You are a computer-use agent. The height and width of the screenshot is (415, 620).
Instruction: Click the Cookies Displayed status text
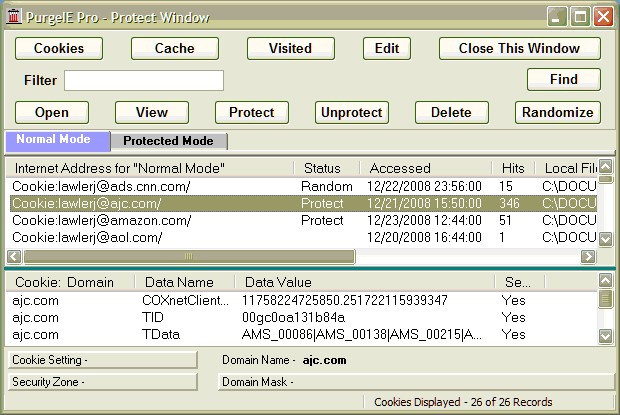point(463,402)
